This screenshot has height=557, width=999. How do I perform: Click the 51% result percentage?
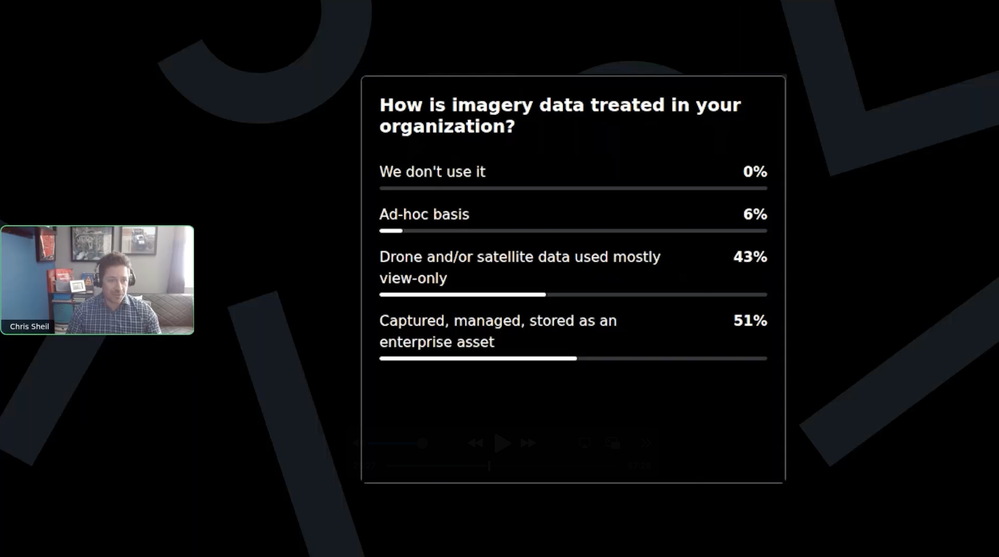pos(749,321)
